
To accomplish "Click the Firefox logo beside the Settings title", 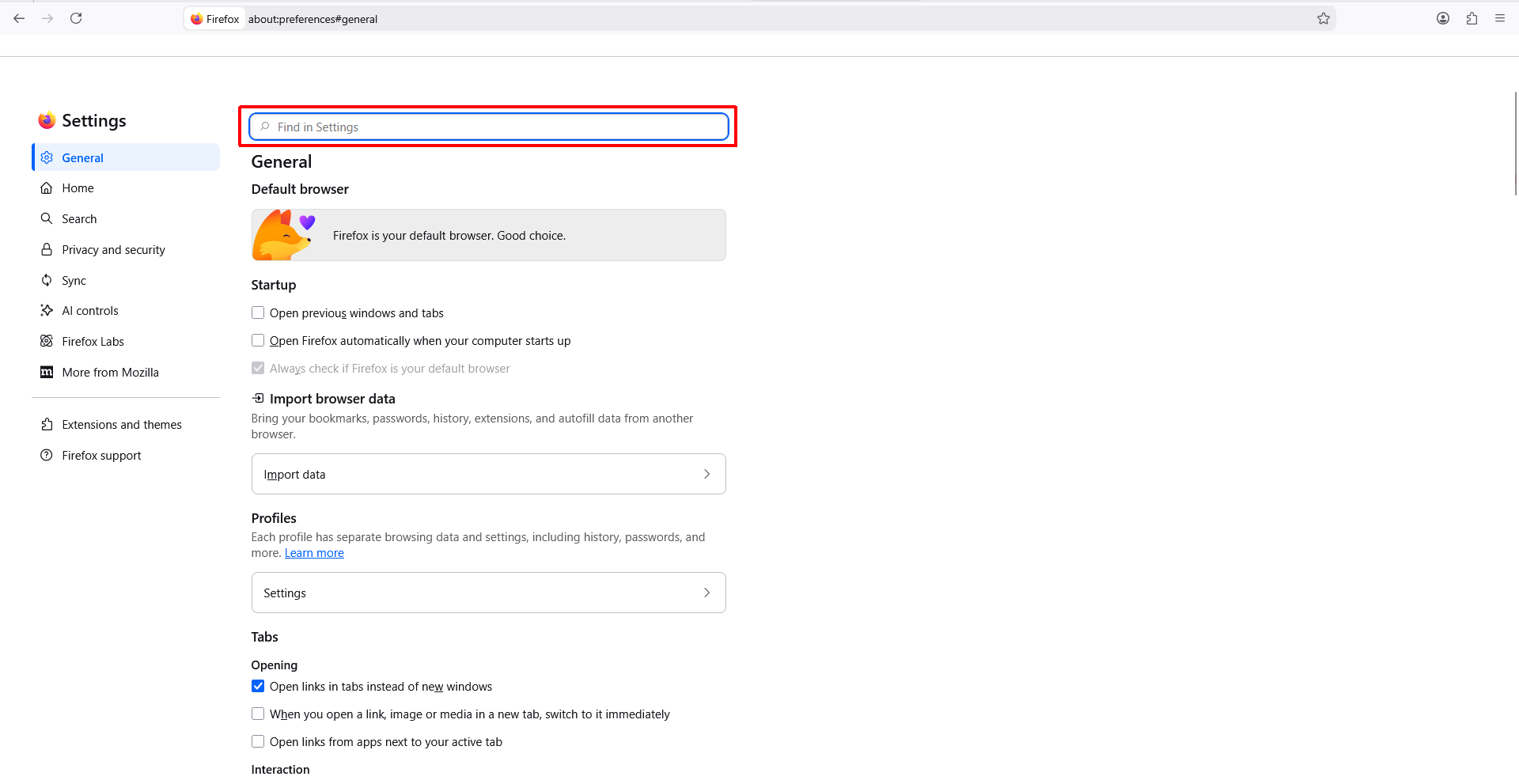I will 47,120.
